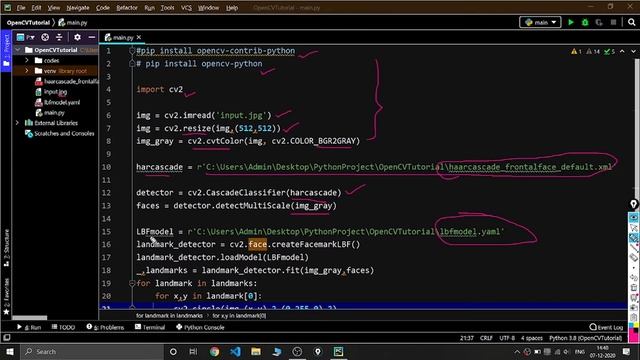Viewport: 640px width, 360px height.
Task: Collapse all icon in Project panel toolbar
Action: [59, 37]
